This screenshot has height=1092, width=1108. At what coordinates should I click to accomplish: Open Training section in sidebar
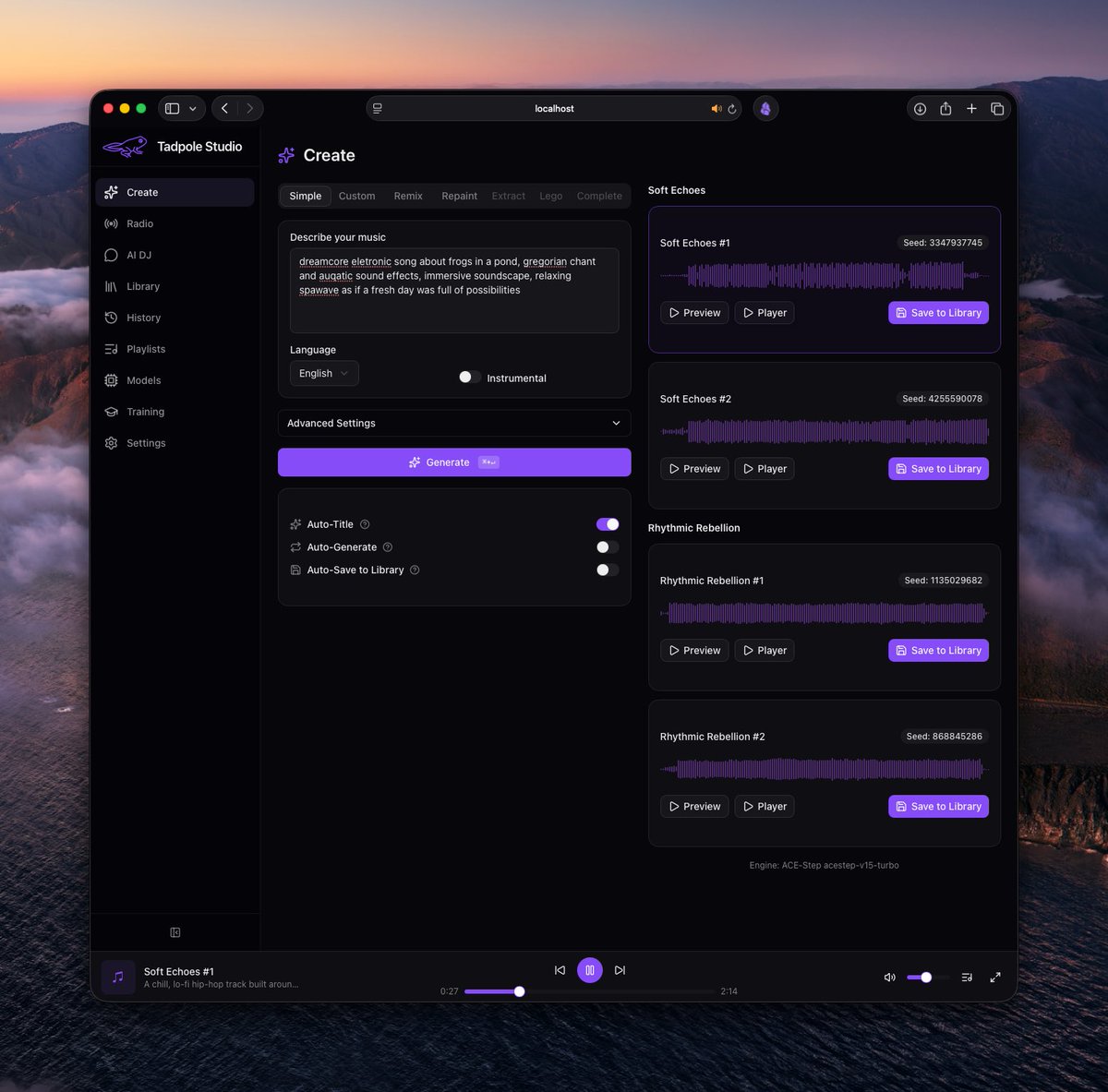click(175, 412)
